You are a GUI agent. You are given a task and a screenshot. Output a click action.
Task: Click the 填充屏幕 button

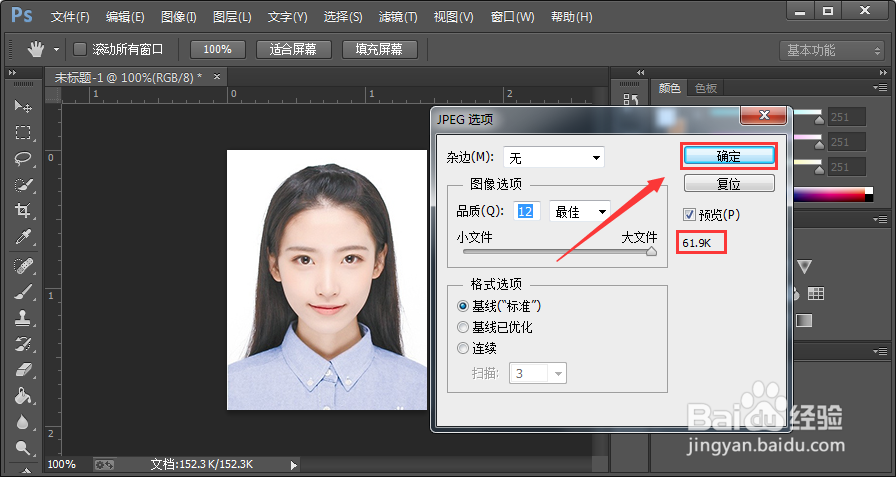tap(379, 50)
